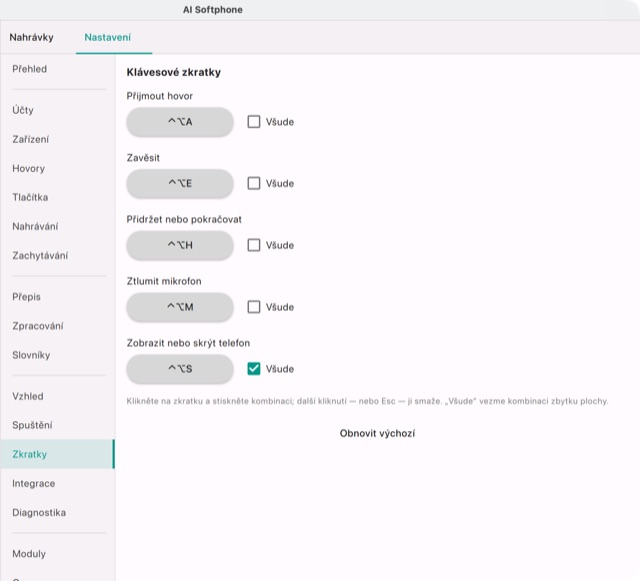640x581 pixels.
Task: Open Přehled in the sidebar
Action: pyautogui.click(x=29, y=69)
